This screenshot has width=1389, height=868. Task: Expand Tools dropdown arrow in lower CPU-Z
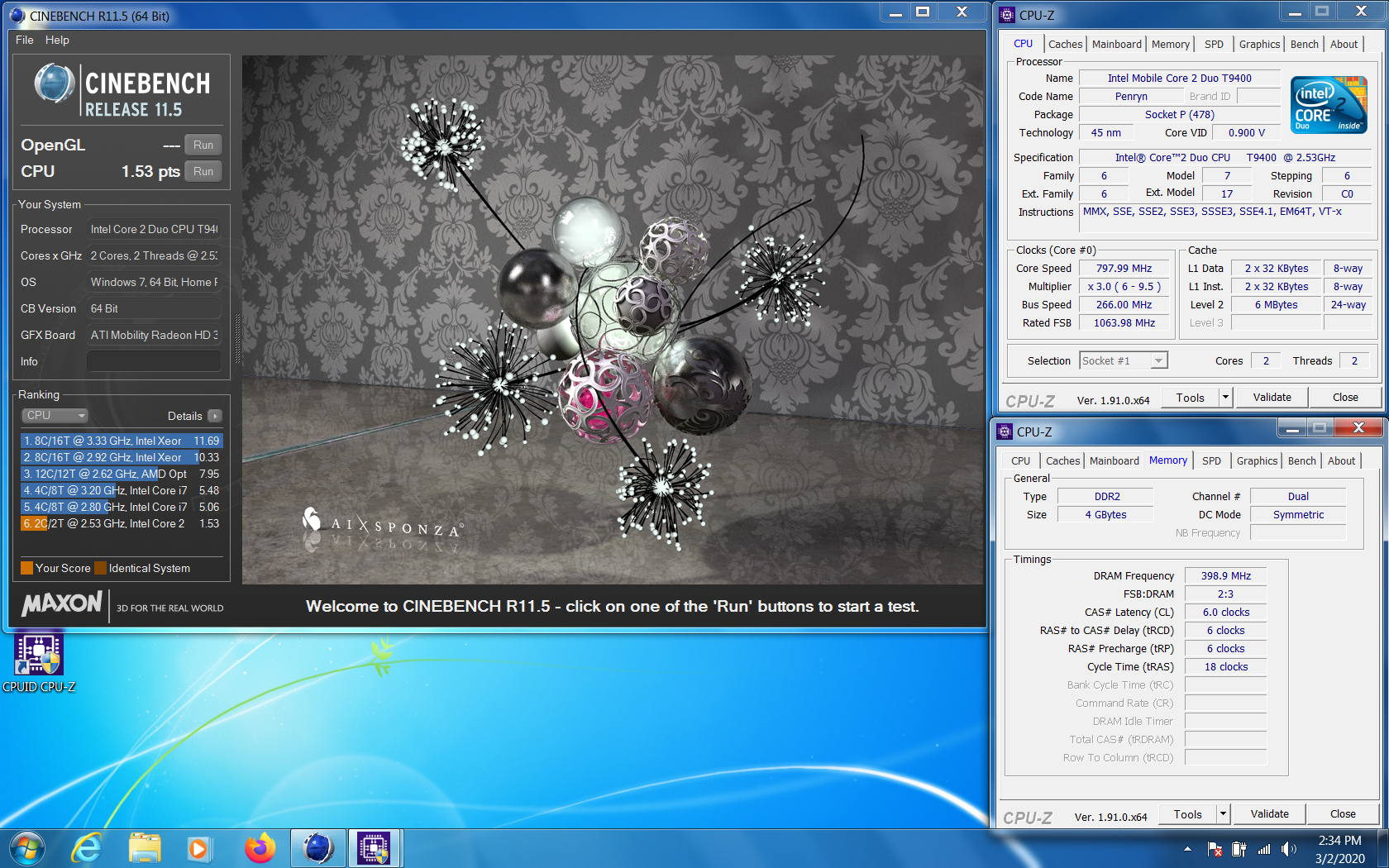tap(1223, 814)
